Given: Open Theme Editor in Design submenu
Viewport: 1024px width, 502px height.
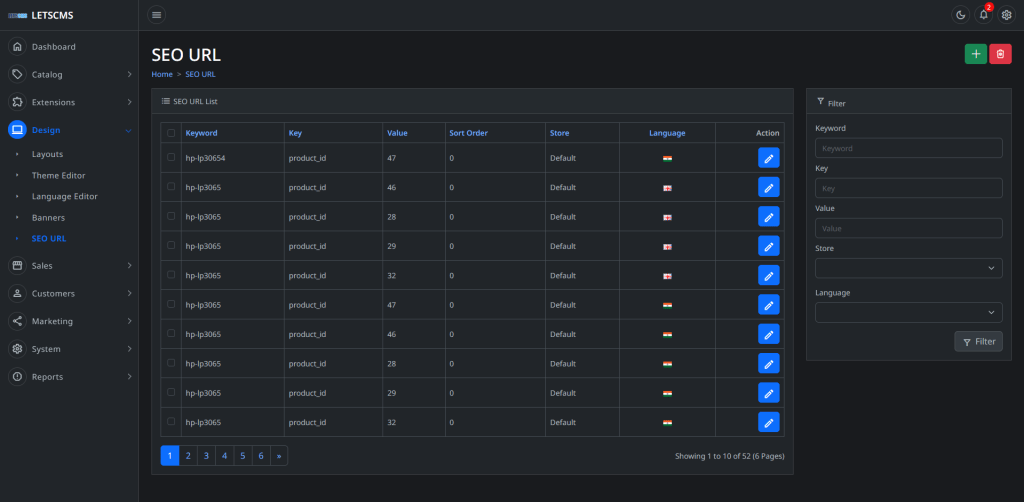Looking at the screenshot, I should point(58,176).
